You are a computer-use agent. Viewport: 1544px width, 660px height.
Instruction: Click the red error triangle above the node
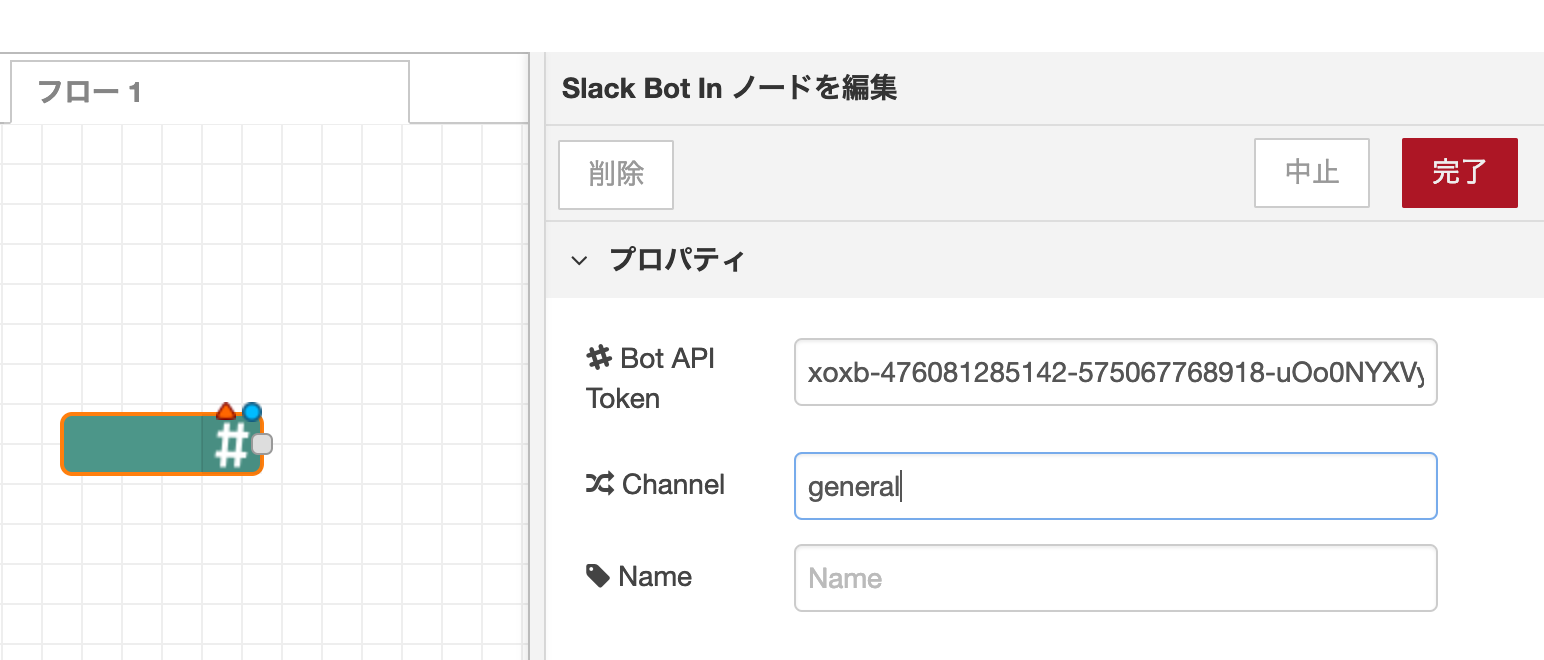[x=226, y=410]
